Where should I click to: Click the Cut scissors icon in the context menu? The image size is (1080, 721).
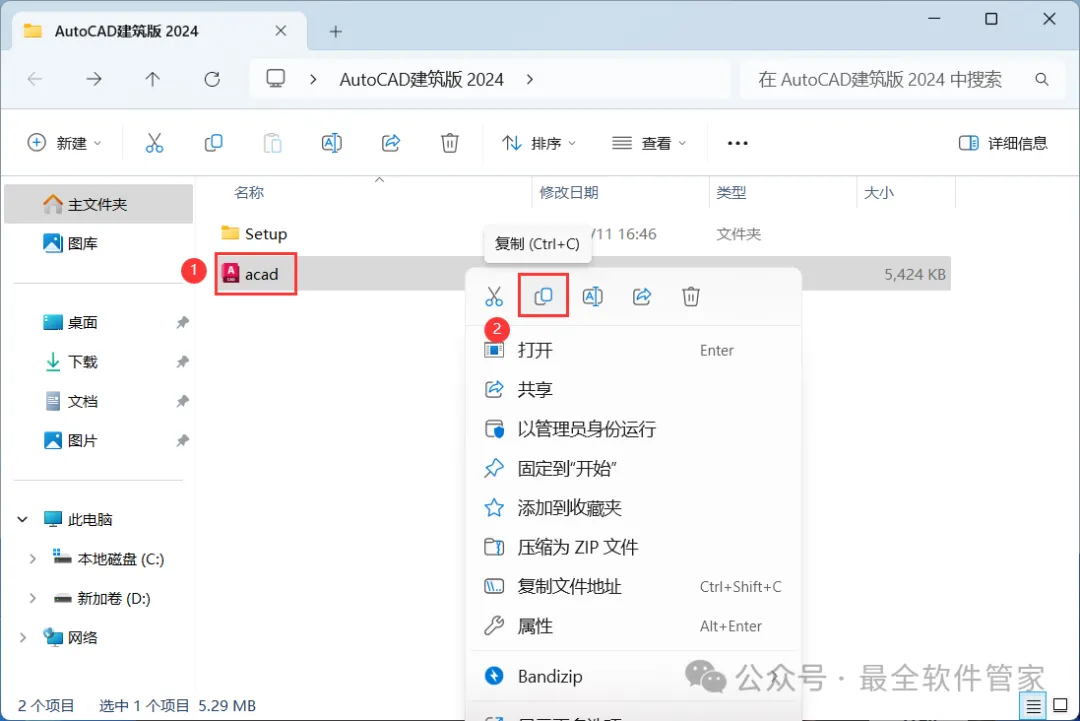494,297
